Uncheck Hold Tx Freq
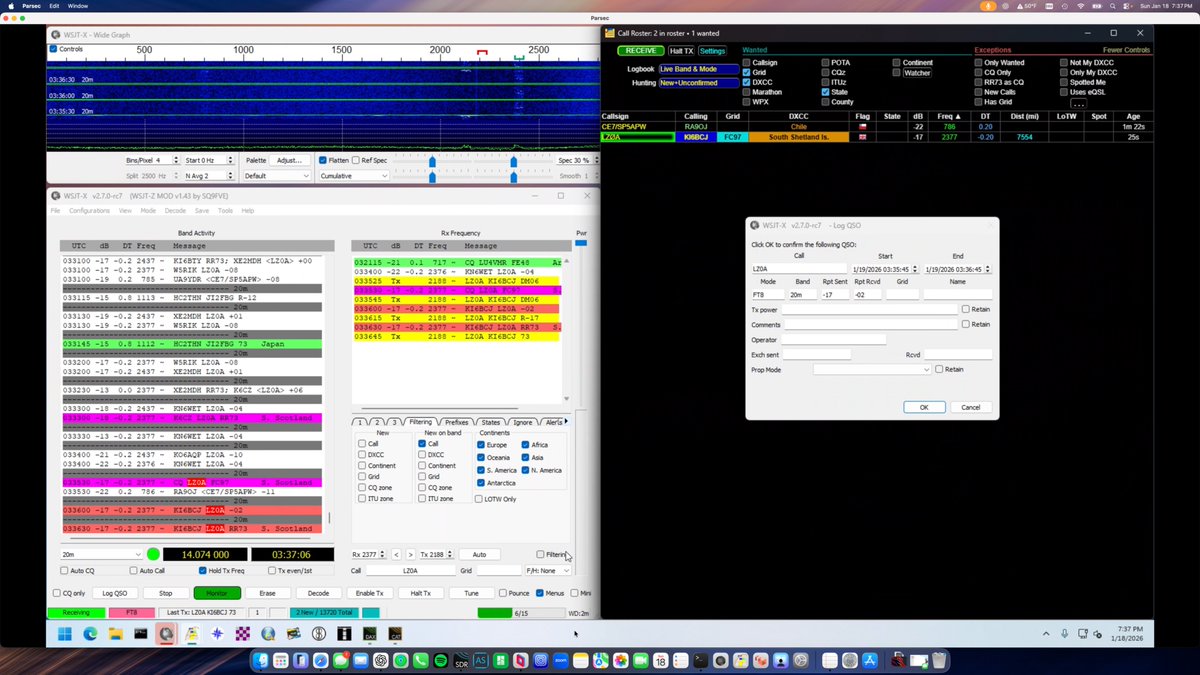 [x=205, y=570]
